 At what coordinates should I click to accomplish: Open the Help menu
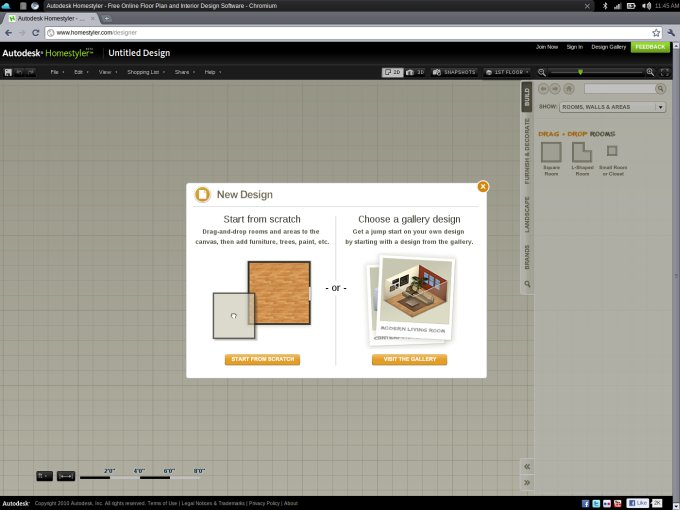click(212, 72)
